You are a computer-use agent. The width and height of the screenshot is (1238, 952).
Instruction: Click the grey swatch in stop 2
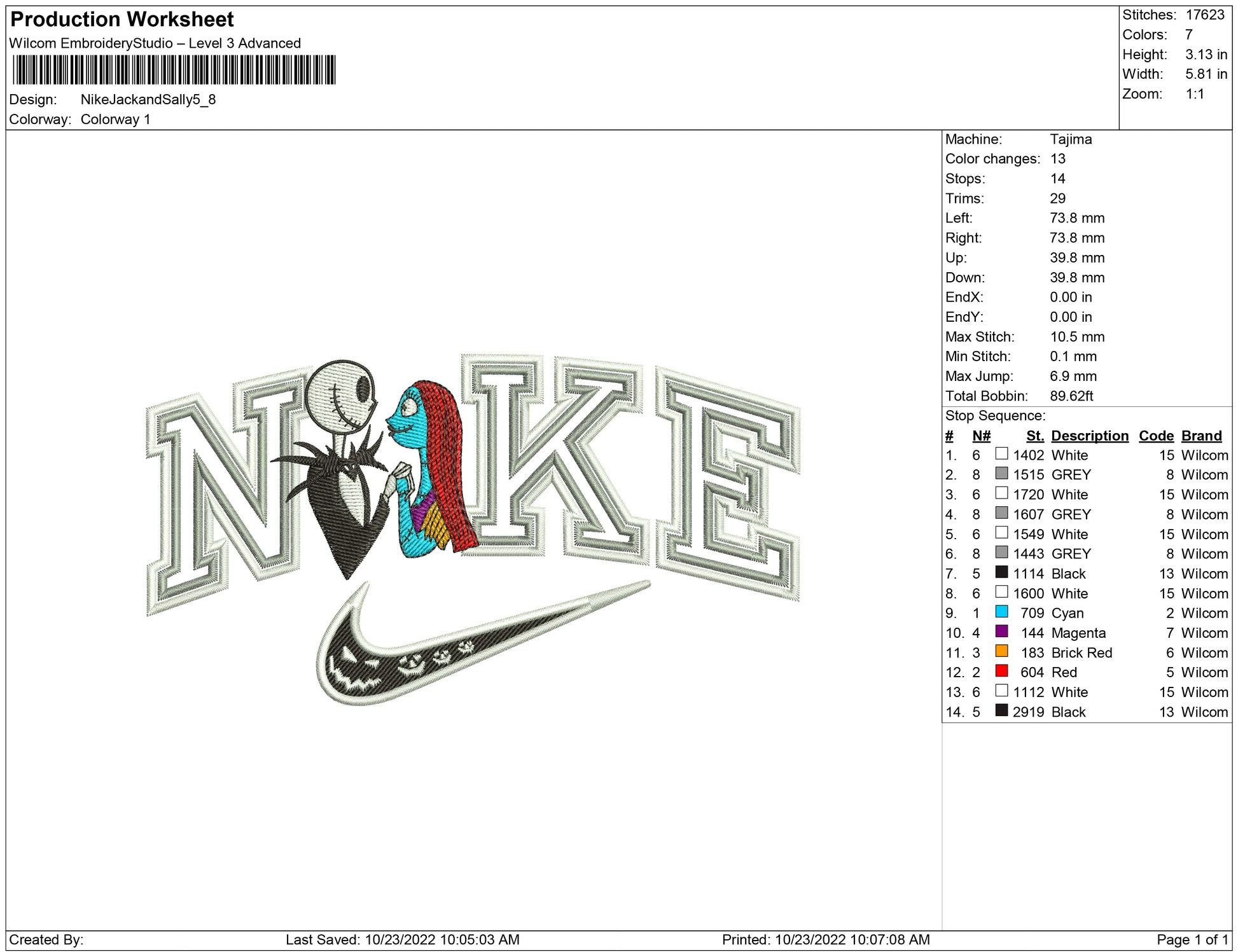pos(1001,474)
